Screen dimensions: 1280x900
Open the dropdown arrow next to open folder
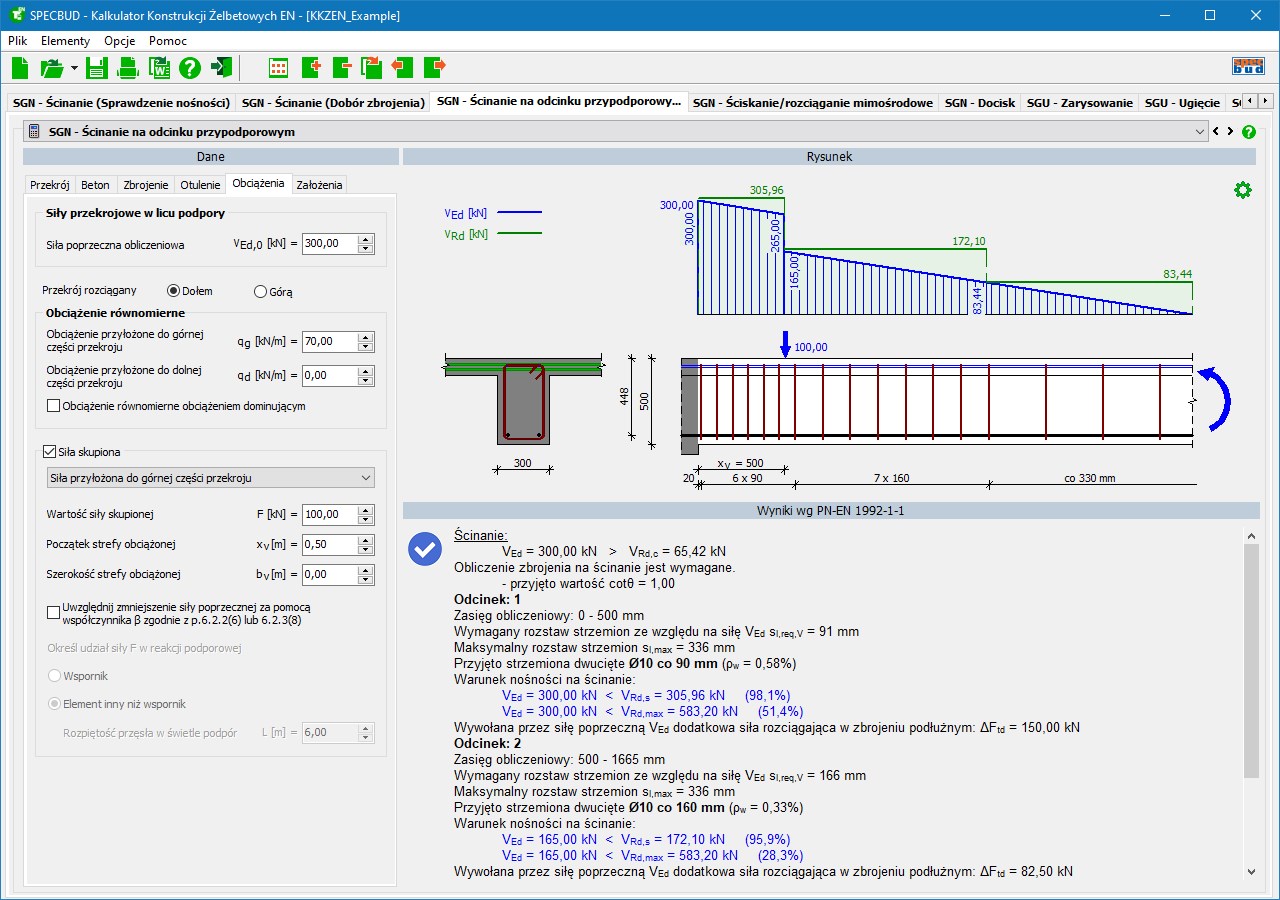click(x=74, y=68)
